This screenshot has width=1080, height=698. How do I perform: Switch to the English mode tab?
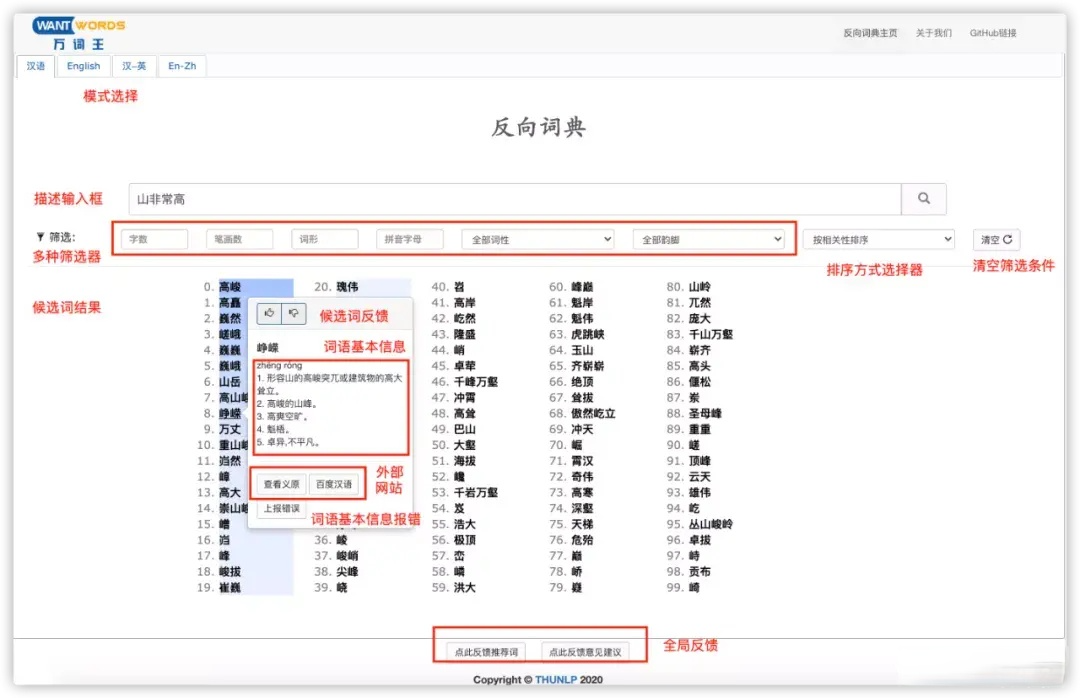click(x=83, y=66)
